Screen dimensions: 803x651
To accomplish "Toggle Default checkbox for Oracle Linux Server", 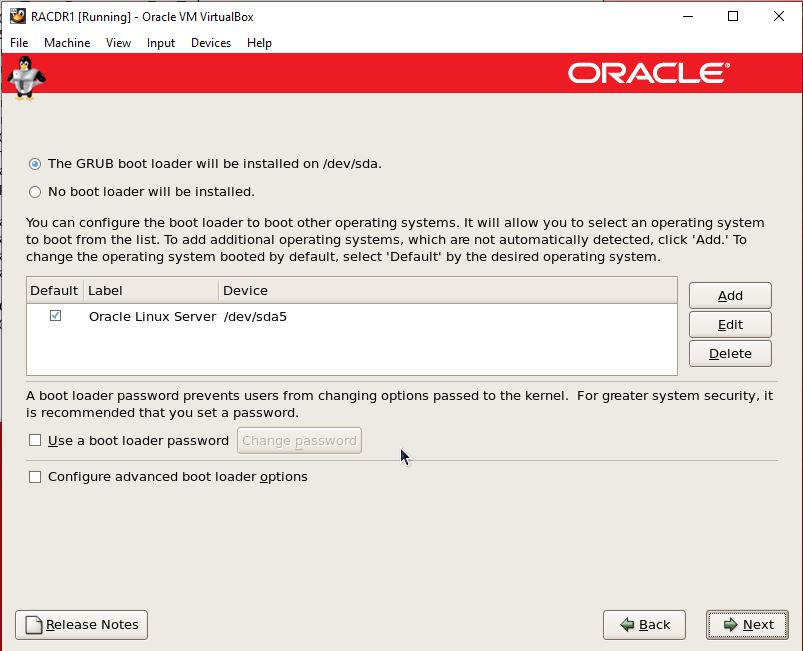I will tap(55, 316).
